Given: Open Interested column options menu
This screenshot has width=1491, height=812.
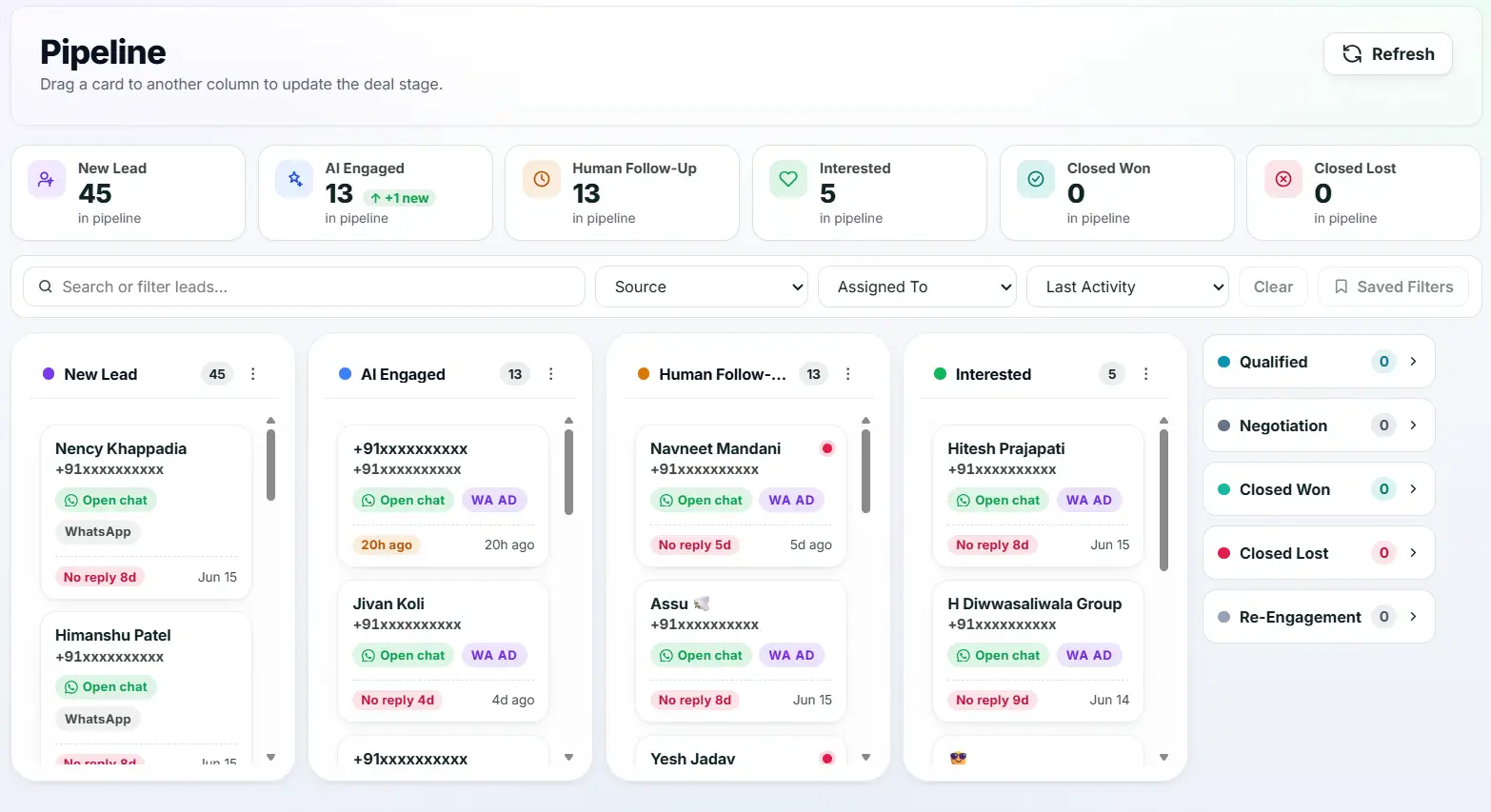Looking at the screenshot, I should point(1145,374).
